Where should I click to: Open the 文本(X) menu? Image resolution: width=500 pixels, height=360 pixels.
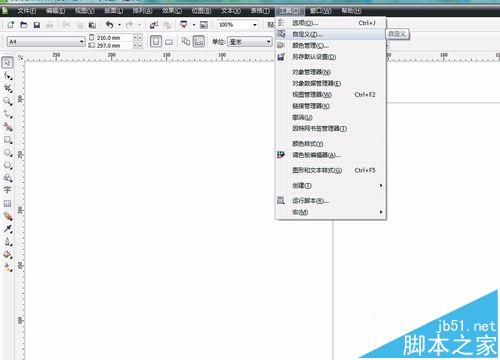pyautogui.click(x=231, y=11)
